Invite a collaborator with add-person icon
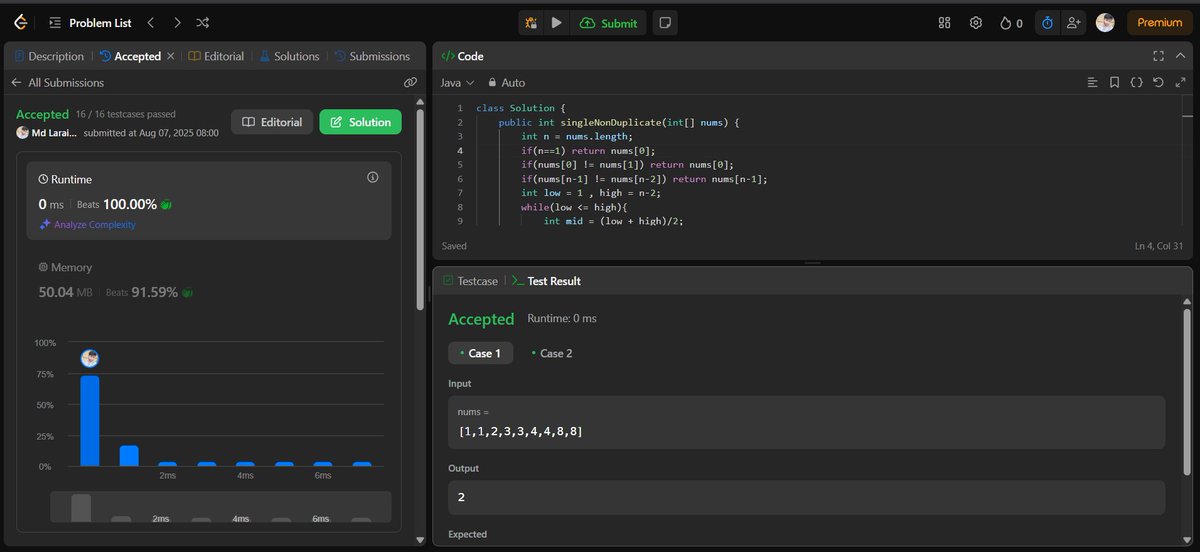This screenshot has height=552, width=1200. pos(1074,22)
